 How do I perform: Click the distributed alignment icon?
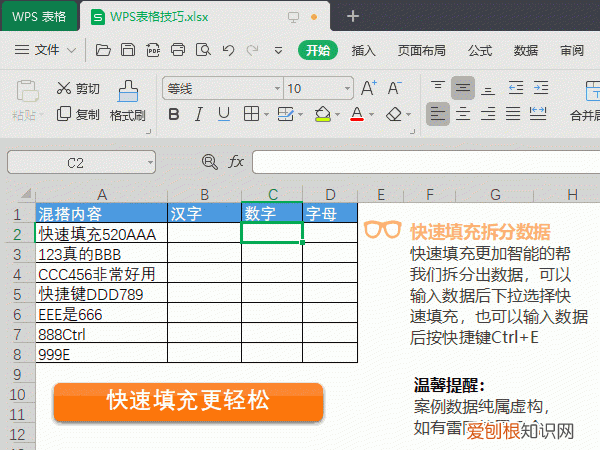coord(538,114)
